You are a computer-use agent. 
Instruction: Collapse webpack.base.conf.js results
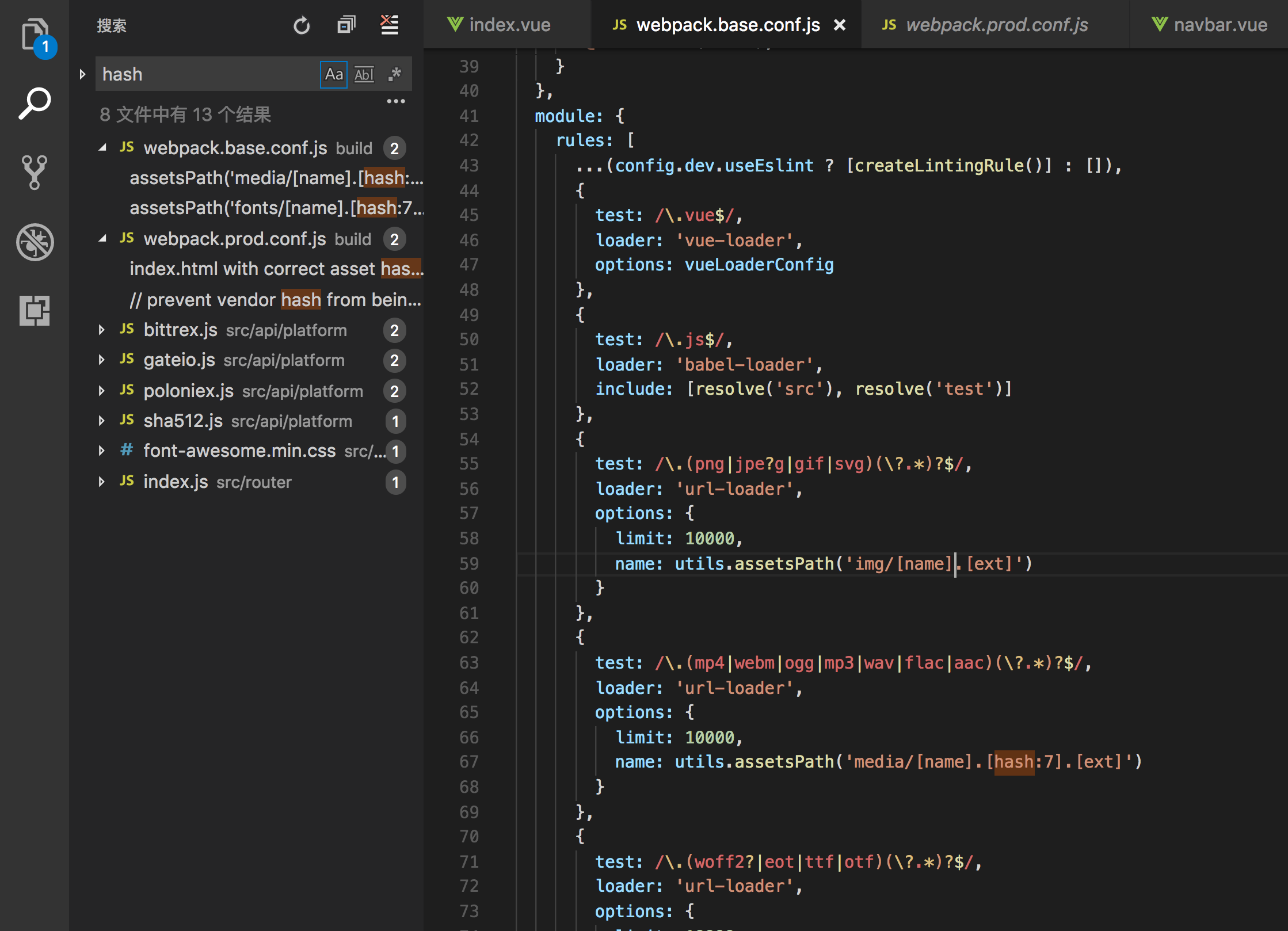pyautogui.click(x=102, y=148)
